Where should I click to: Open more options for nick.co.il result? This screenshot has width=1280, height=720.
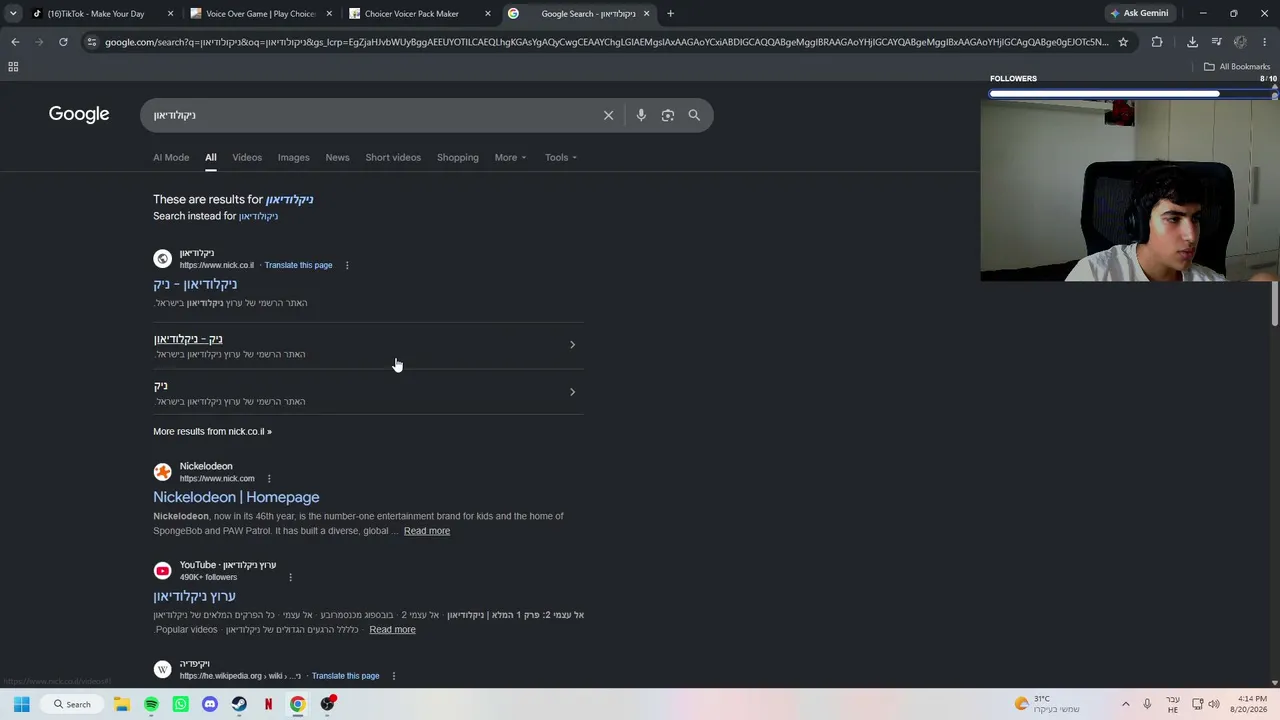pyautogui.click(x=347, y=265)
